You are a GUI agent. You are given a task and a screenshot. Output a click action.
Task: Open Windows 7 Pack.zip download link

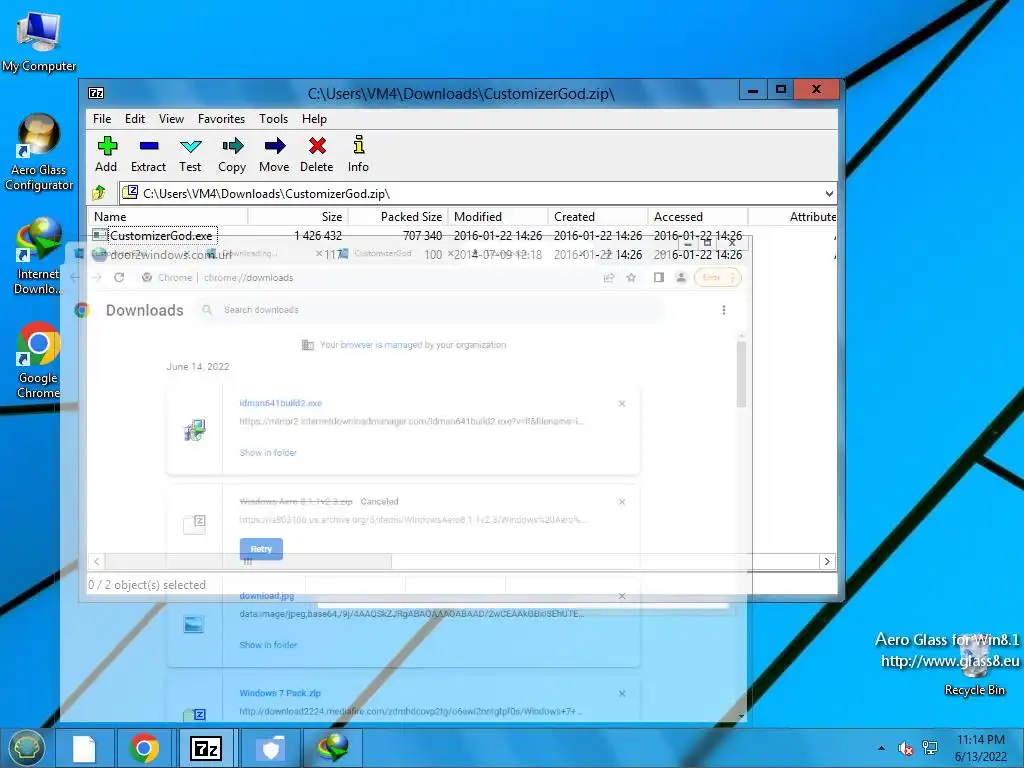280,693
